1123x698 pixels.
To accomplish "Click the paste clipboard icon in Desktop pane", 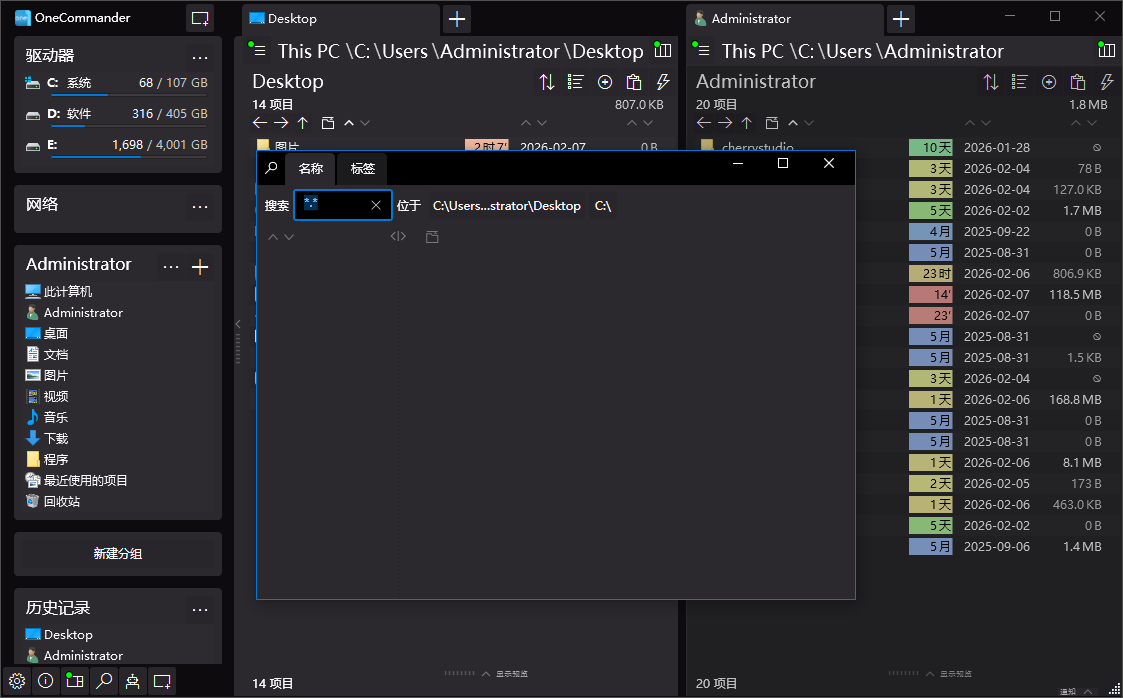I will pyautogui.click(x=633, y=82).
